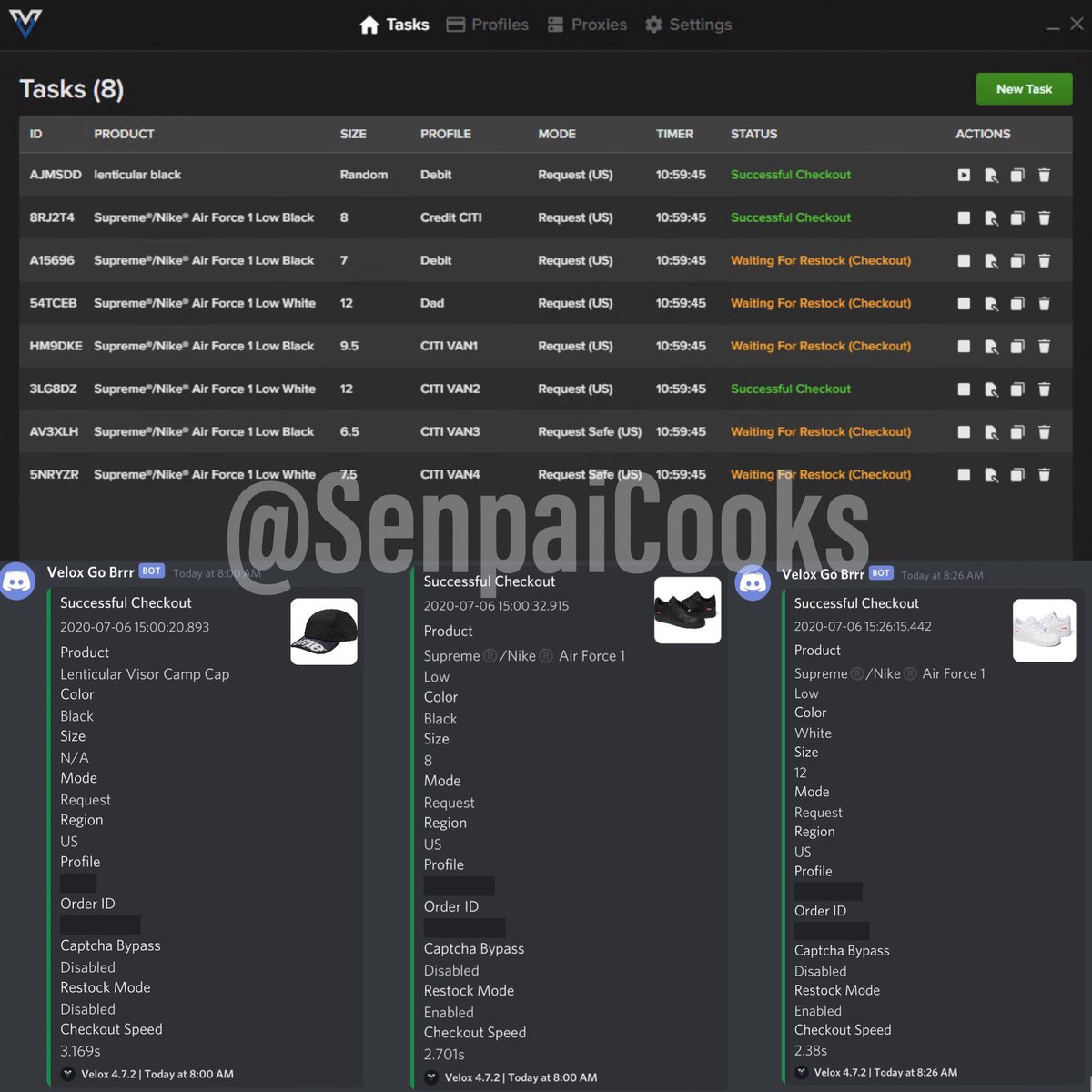The width and height of the screenshot is (1092, 1092).
Task: Duplicate task 5NRYZR
Action: (x=1017, y=474)
